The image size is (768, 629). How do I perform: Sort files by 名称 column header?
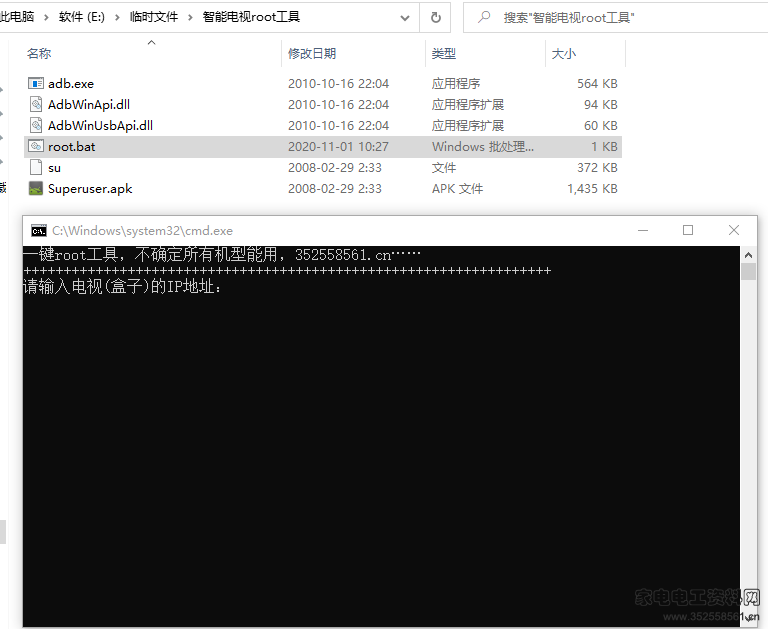click(39, 54)
